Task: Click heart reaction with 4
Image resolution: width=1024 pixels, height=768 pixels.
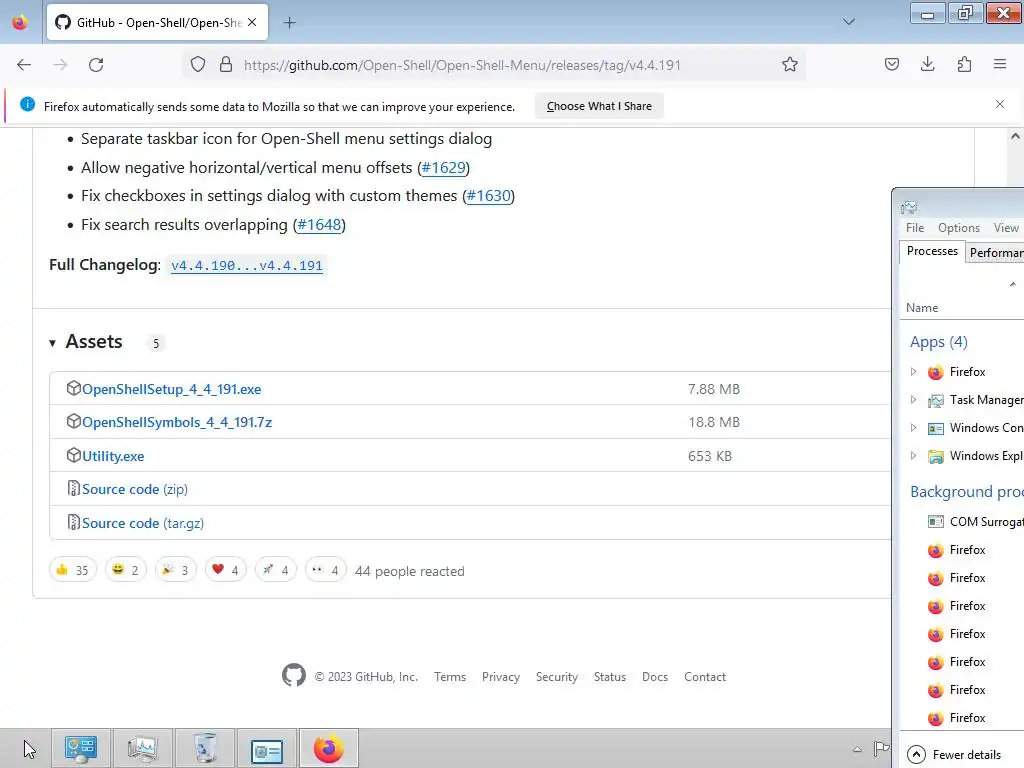Action: tap(225, 570)
